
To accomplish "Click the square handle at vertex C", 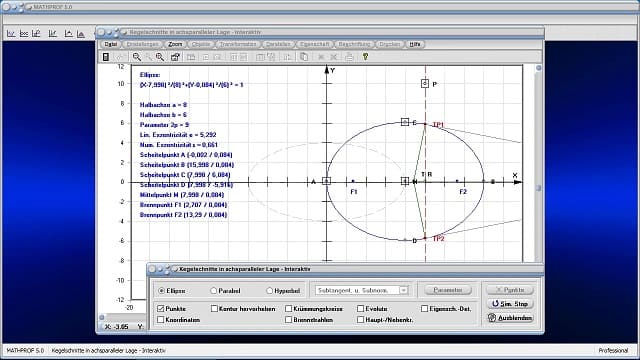I will 404,122.
